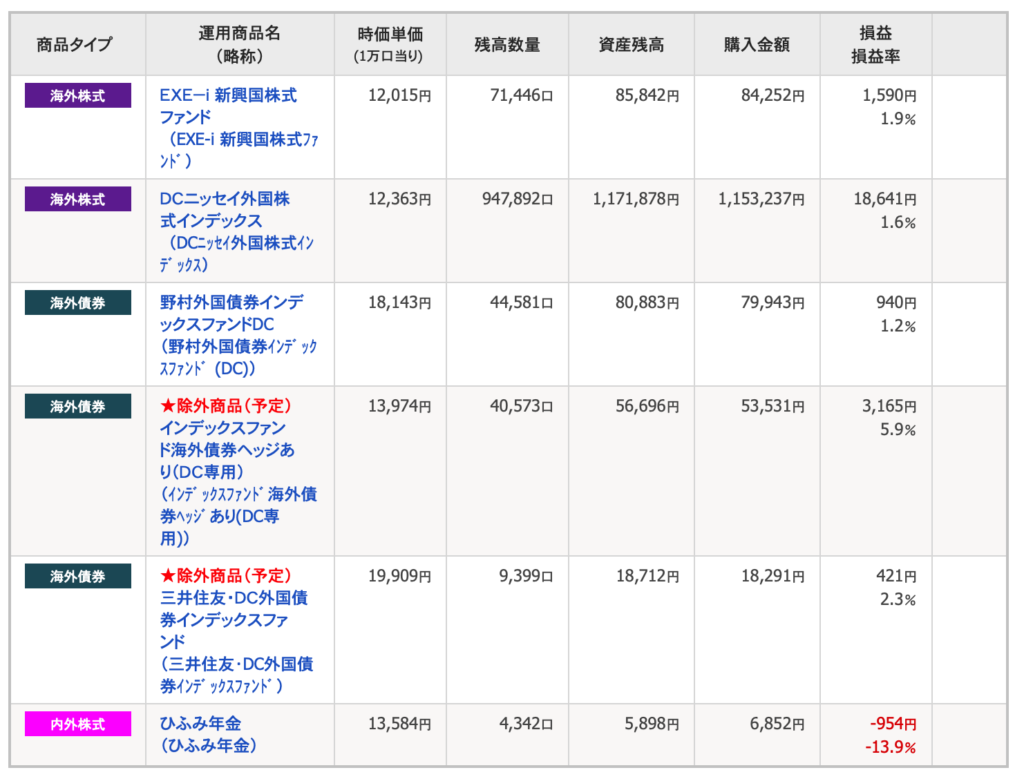Image resolution: width=1024 pixels, height=779 pixels.
Task: Select the purchase amount 6,852円
Action: pyautogui.click(x=777, y=723)
